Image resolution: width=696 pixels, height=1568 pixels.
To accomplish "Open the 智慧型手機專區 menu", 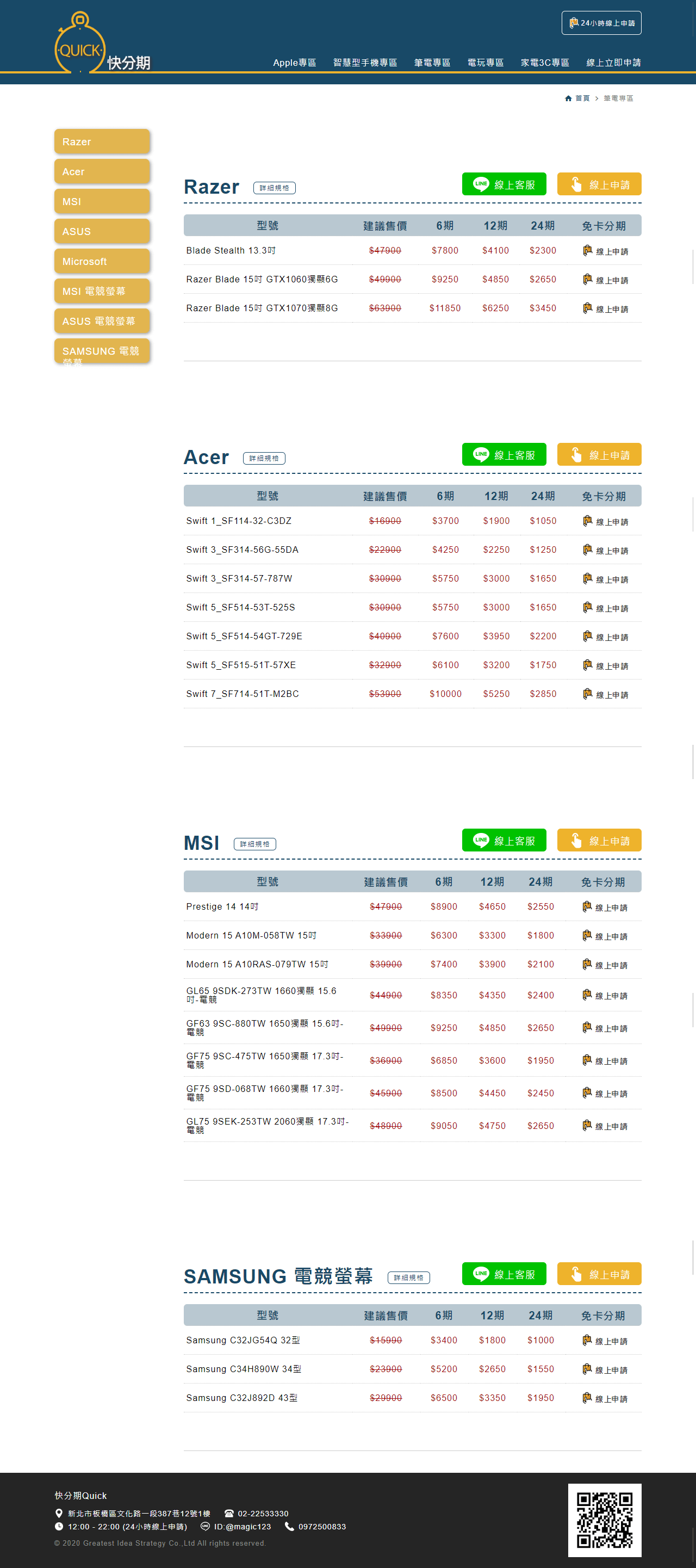I will [365, 63].
